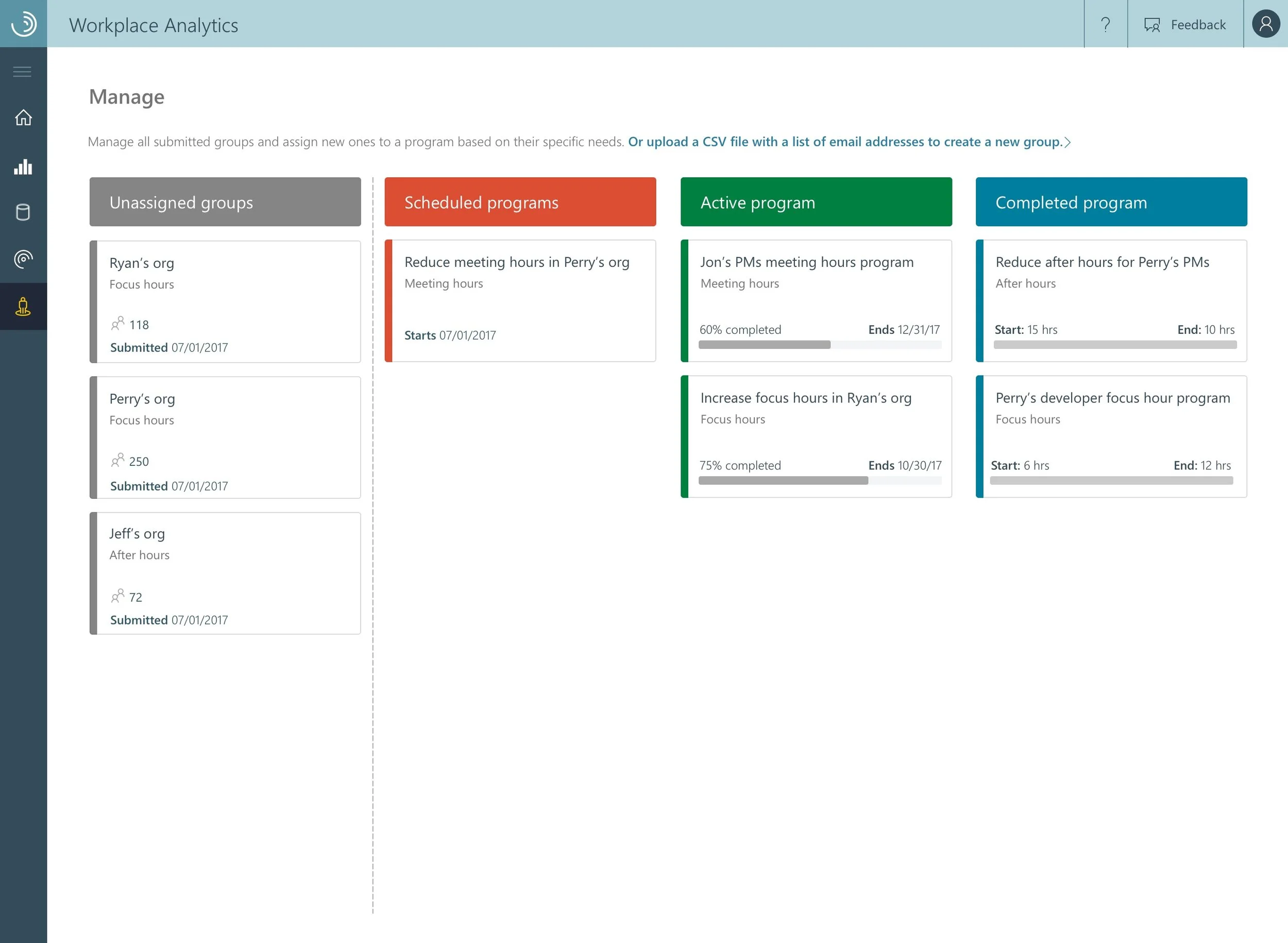Open the Jeff's org group card
The height and width of the screenshot is (943, 1288).
pyautogui.click(x=225, y=573)
